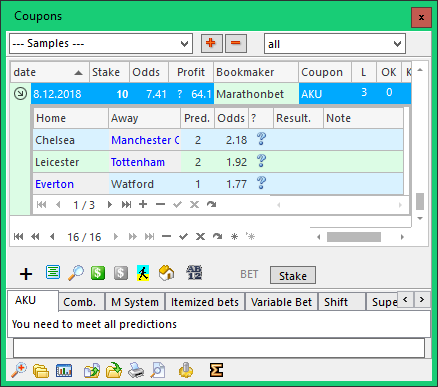The height and width of the screenshot is (387, 438).
Task: Click the AB12 icon
Action: click(194, 273)
